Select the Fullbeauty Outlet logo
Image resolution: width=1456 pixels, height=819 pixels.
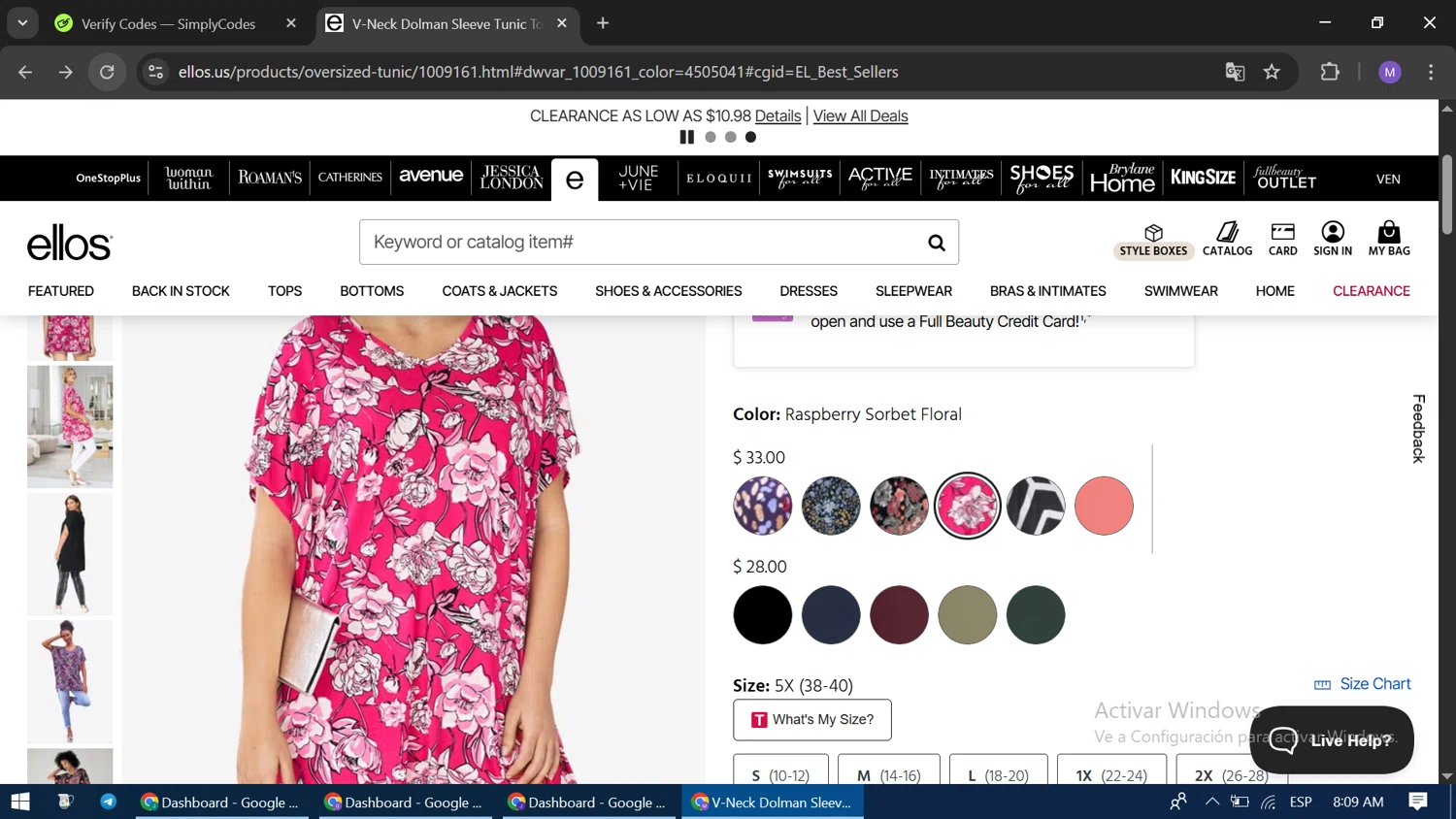point(1285,178)
